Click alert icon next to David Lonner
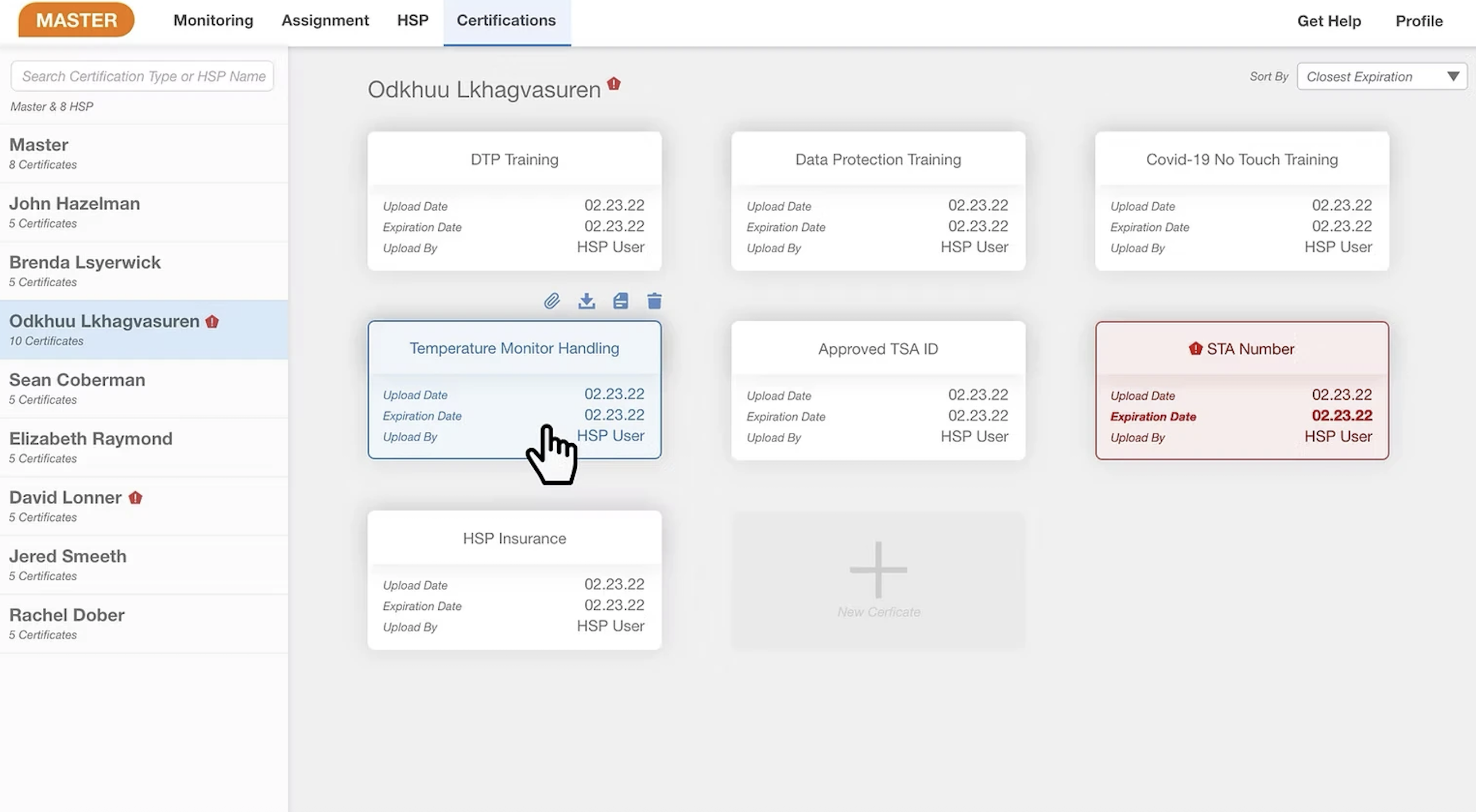Image resolution: width=1476 pixels, height=812 pixels. pos(135,498)
